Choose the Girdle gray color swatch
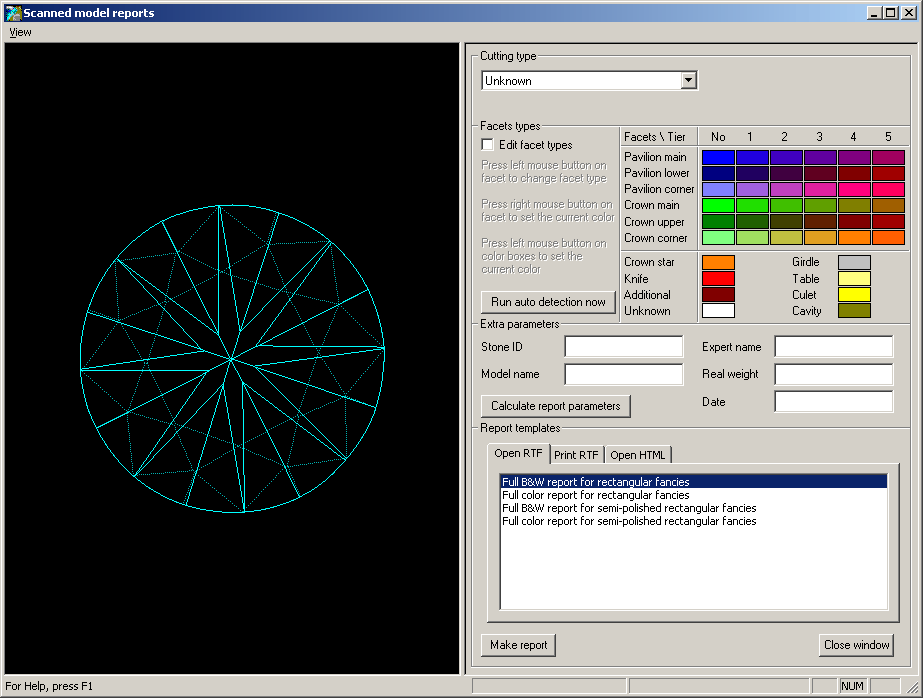The image size is (923, 698). 854,263
